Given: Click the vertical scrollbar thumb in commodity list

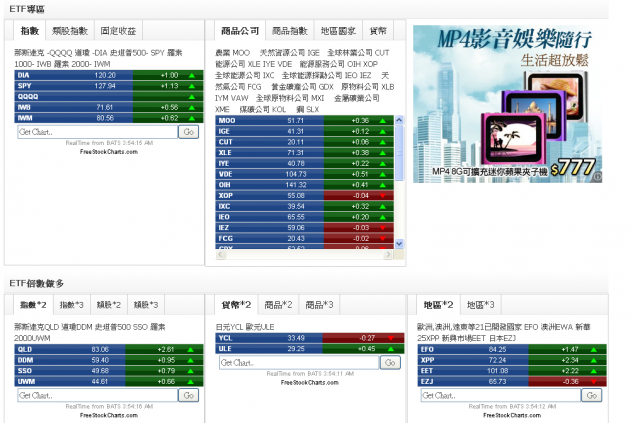Looking at the screenshot, I should click(x=399, y=153).
